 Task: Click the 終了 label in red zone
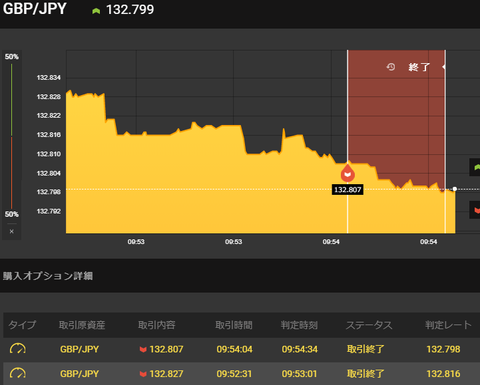pyautogui.click(x=419, y=67)
